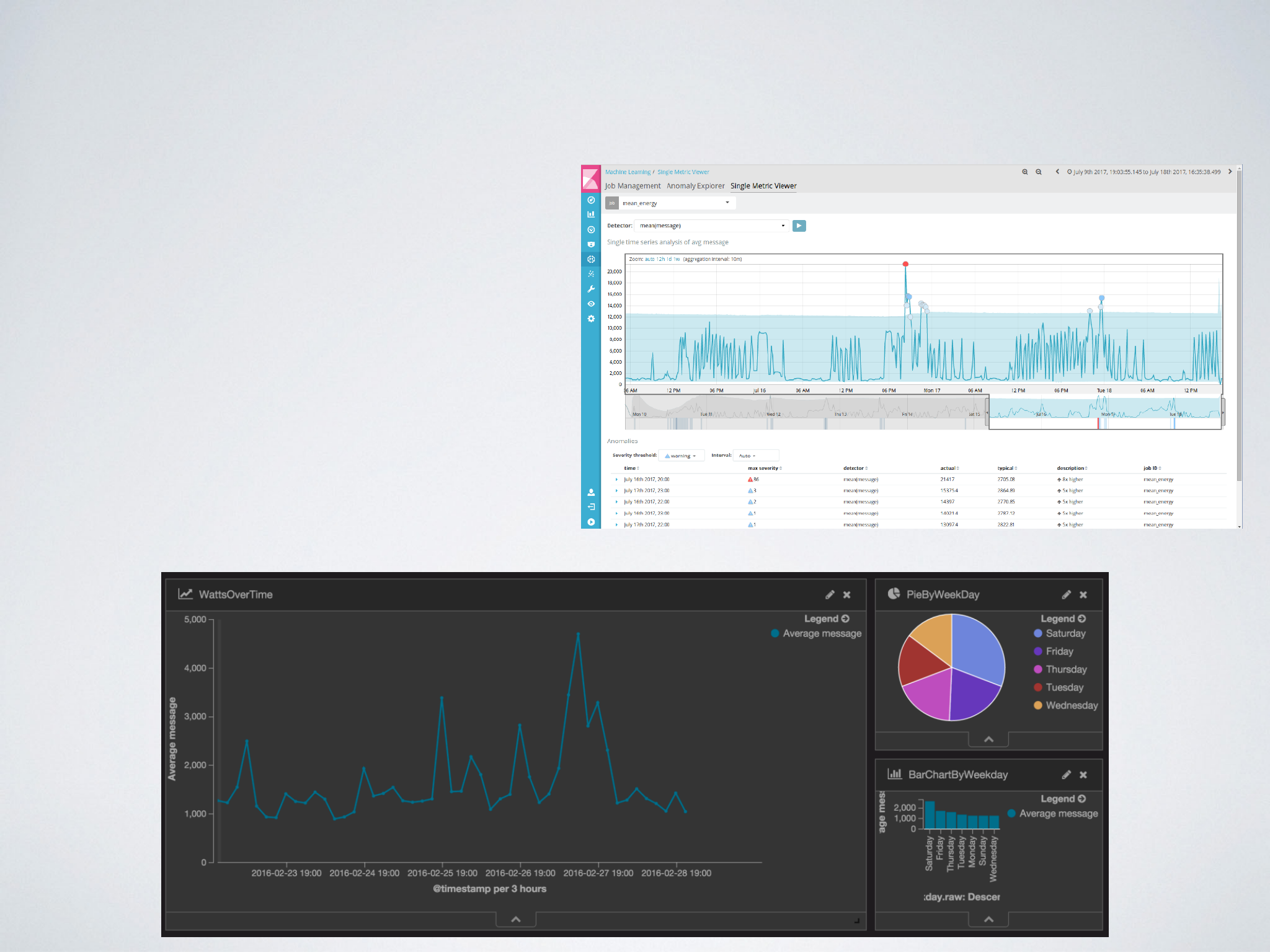Click the zoom-in magnifier icon
Image resolution: width=1270 pixels, height=952 pixels.
pos(1025,172)
